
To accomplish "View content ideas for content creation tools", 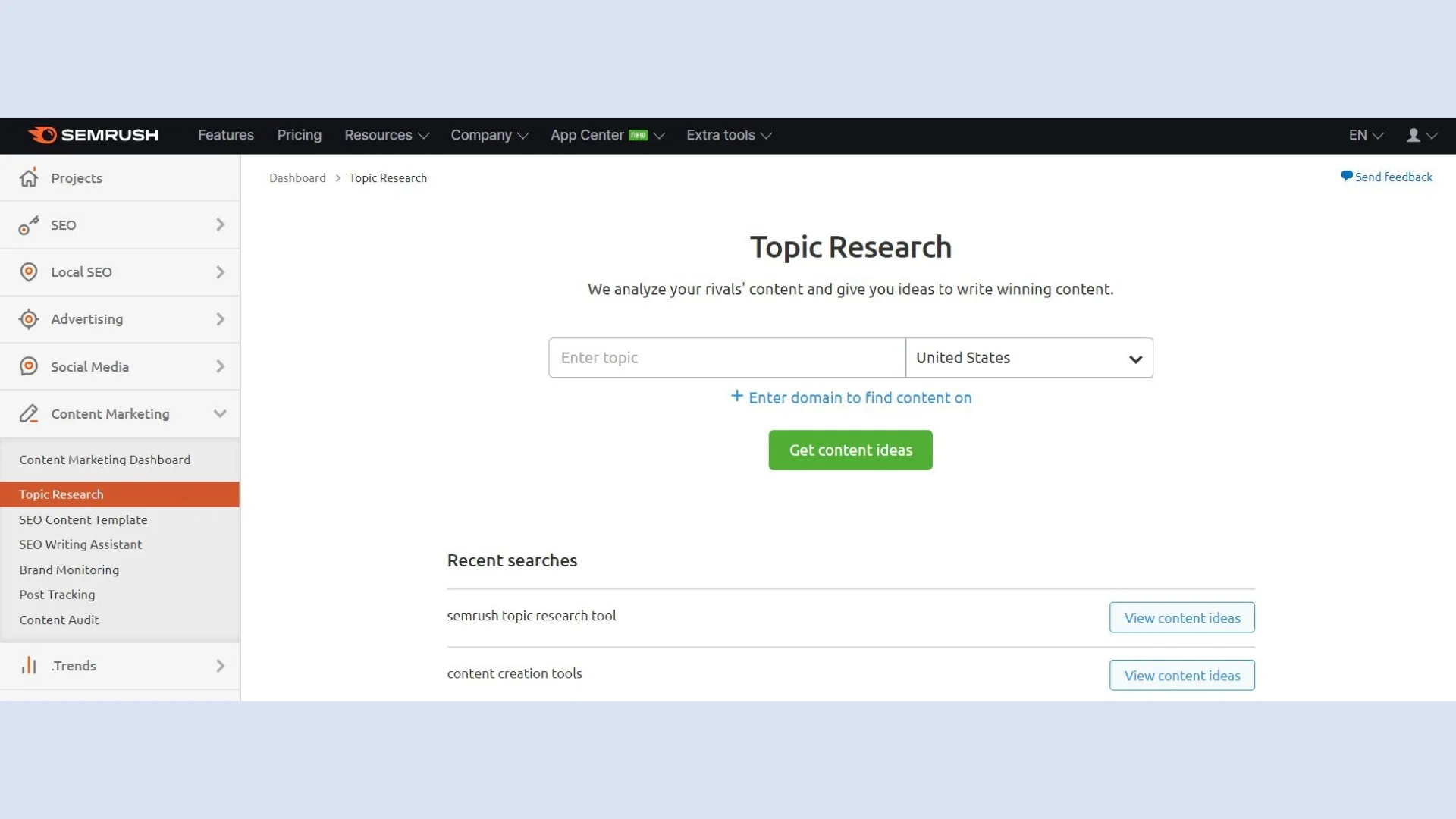I will pos(1181,675).
